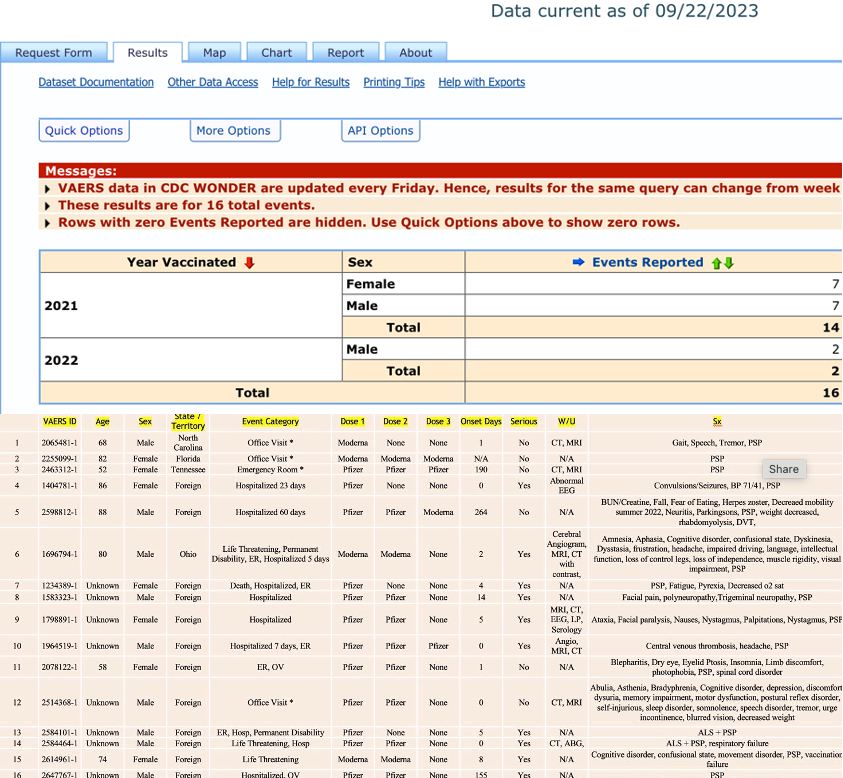Sort Events Reported descending with green down arrow
The width and height of the screenshot is (843, 778).
pos(729,263)
